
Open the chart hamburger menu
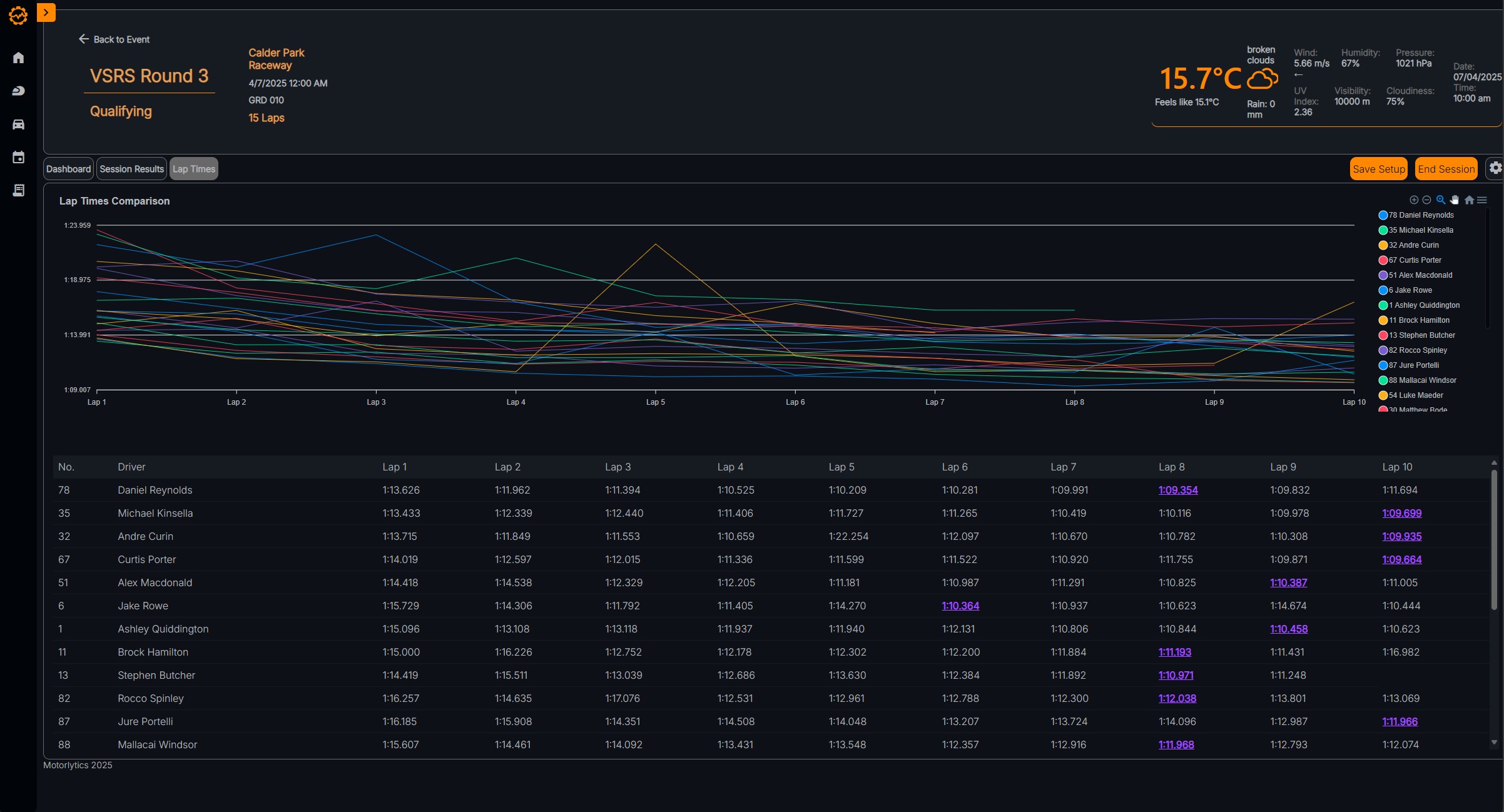[x=1483, y=200]
